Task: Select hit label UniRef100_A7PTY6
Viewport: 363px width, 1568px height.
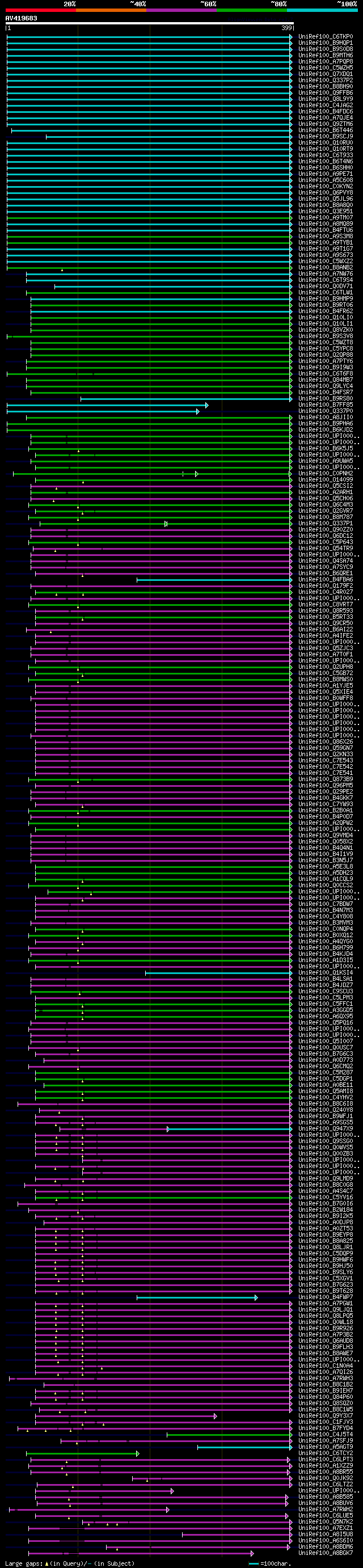Action: 325,361
